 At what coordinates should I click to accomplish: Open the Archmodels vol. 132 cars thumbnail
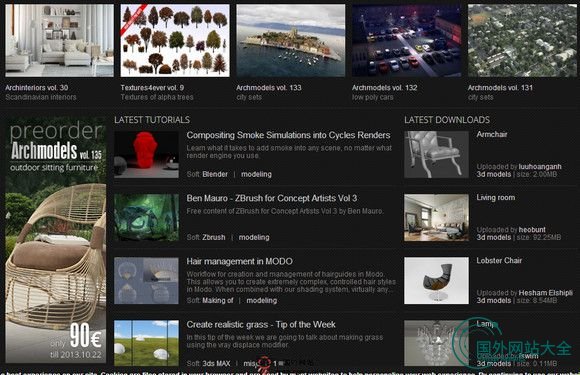click(x=407, y=40)
